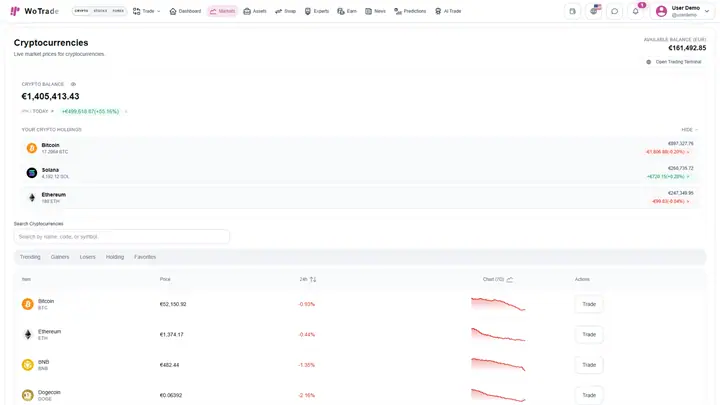Screen dimensions: 720x405
Task: Open the Markets nav item
Action: 222,11
